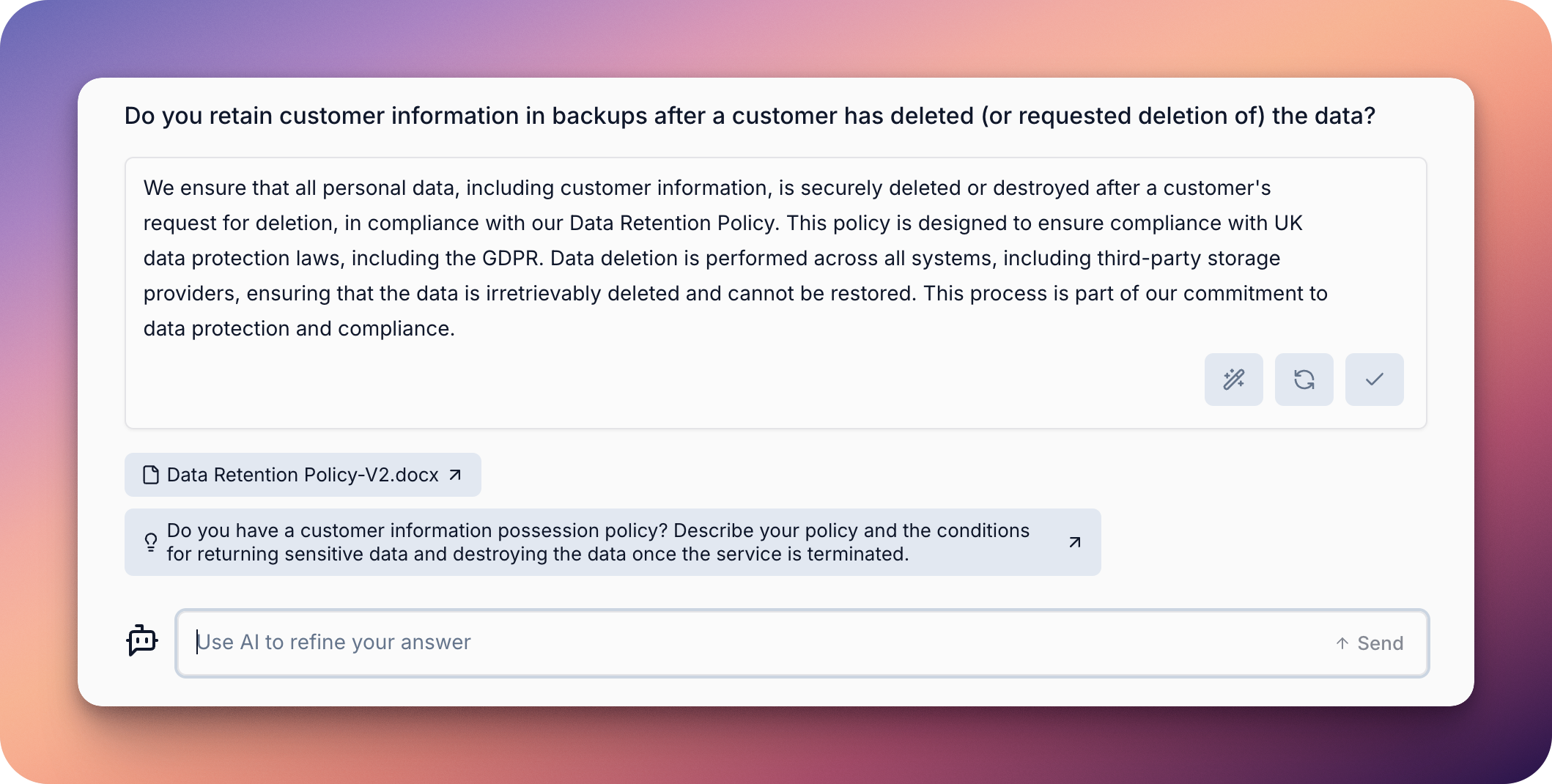Click the document icon beside Data Retention Policy
Viewport: 1552px width, 784px height.
coord(151,475)
